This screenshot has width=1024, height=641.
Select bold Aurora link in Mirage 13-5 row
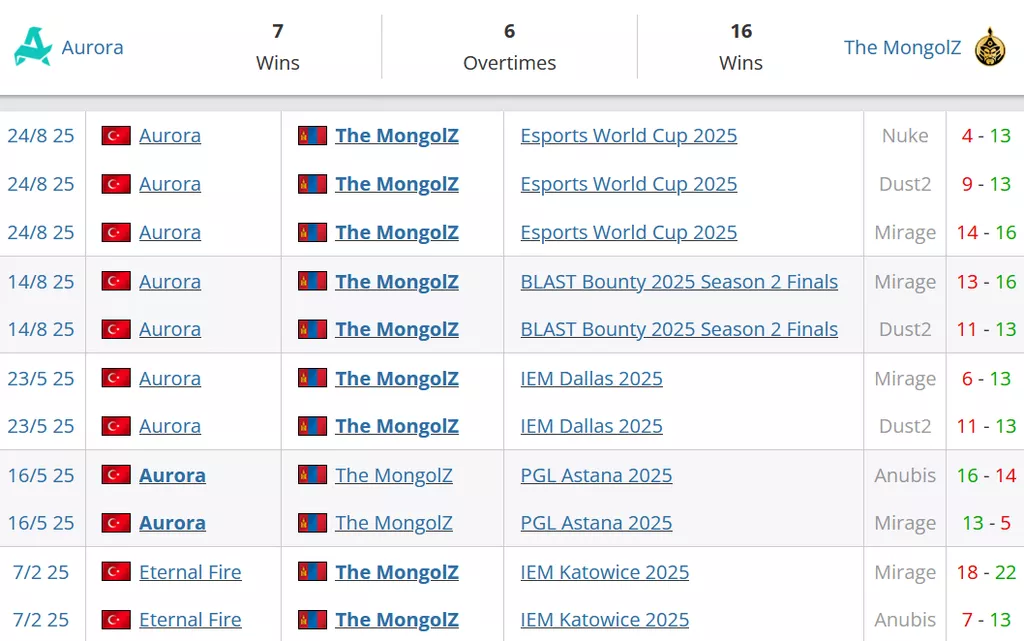pos(172,523)
